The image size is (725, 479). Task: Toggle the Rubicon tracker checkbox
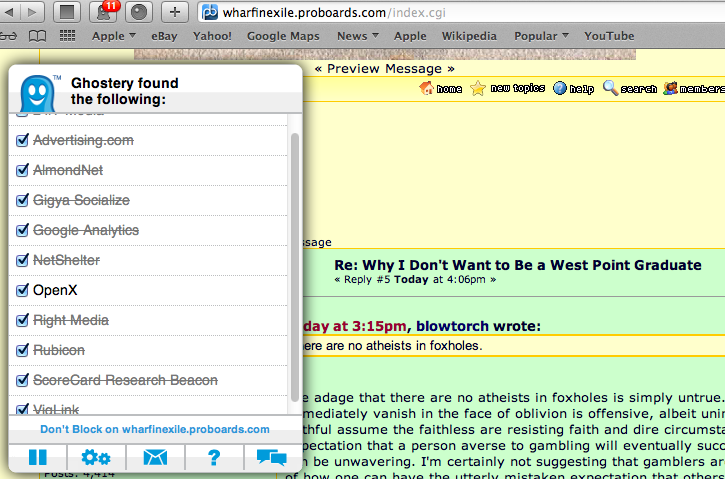22,350
